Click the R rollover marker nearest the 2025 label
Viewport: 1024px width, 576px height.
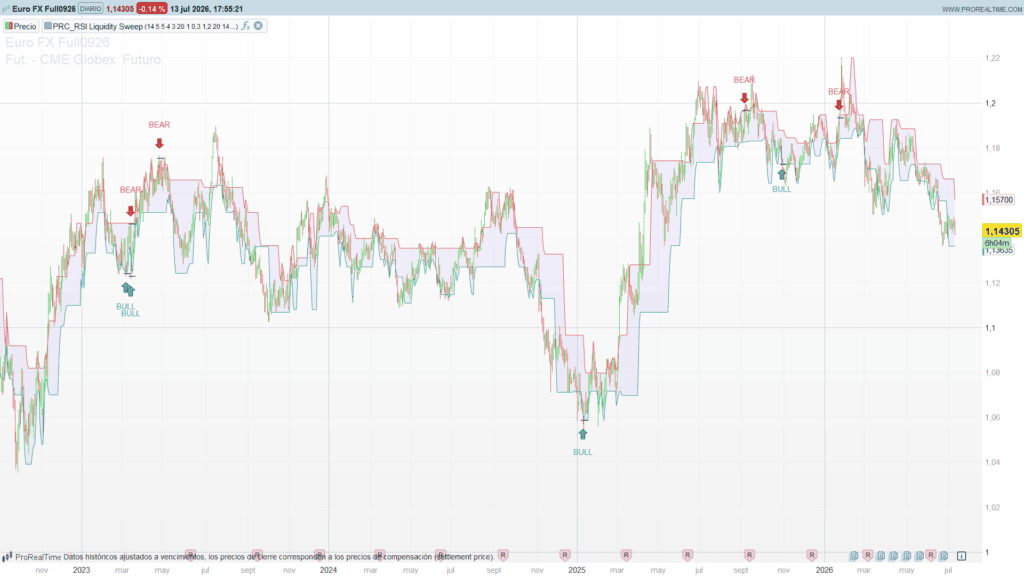(x=565, y=555)
